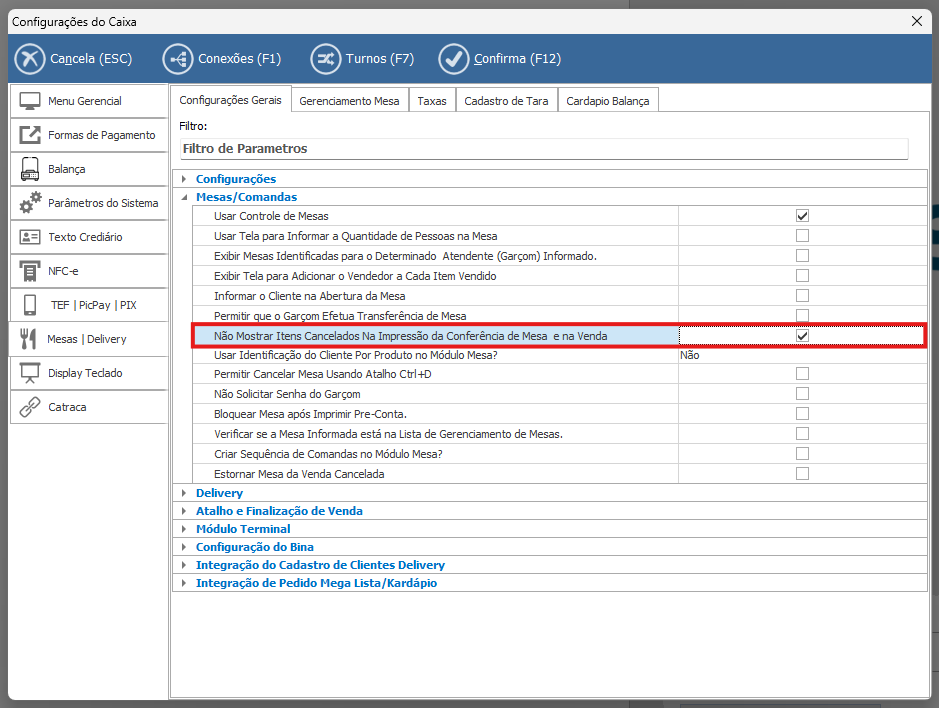Screen dimensions: 939x708
Task: Open Conexões (F1) share icon
Action: (x=177, y=59)
